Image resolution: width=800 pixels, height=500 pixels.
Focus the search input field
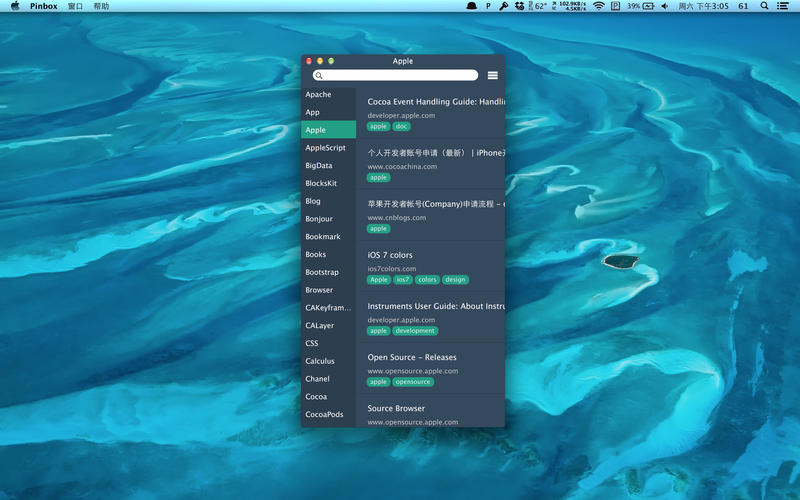[x=400, y=75]
